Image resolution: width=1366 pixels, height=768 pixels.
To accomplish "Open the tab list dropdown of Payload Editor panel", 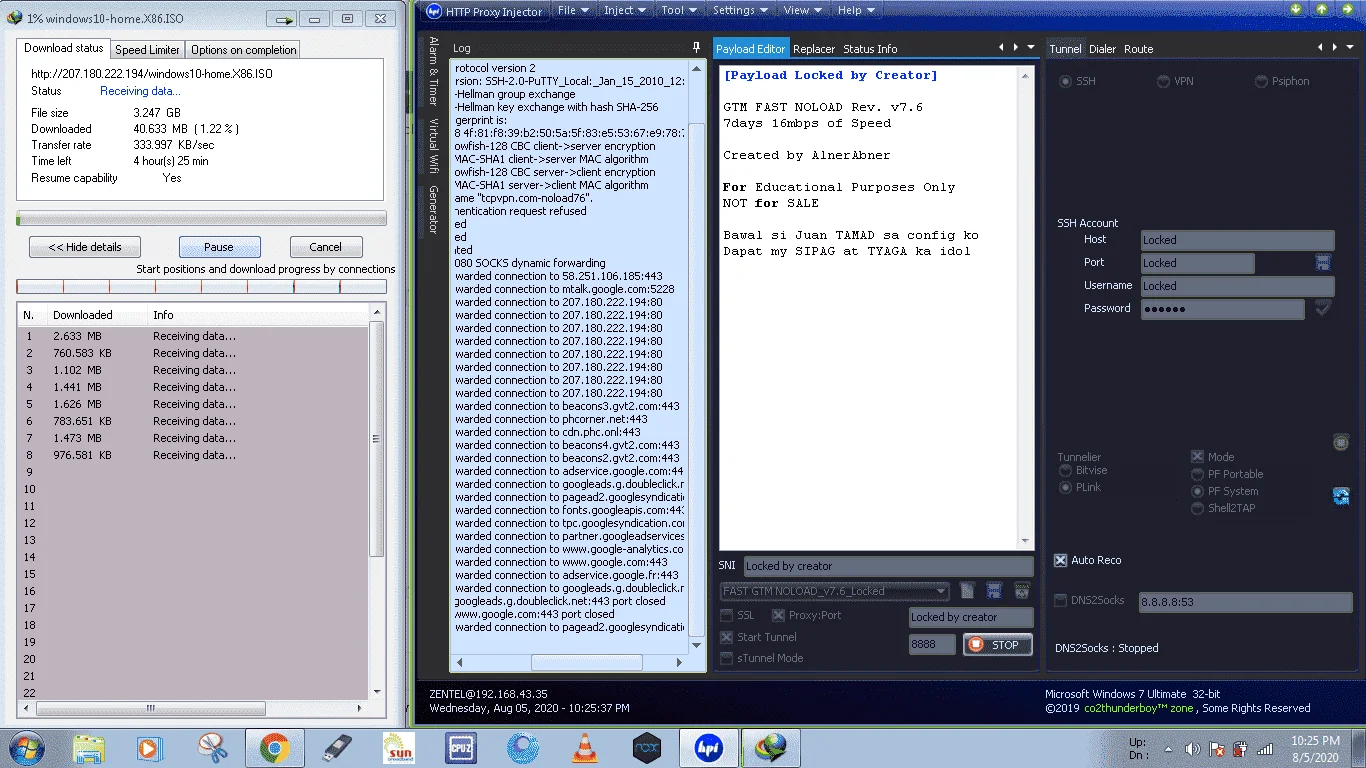I will click(x=1032, y=48).
